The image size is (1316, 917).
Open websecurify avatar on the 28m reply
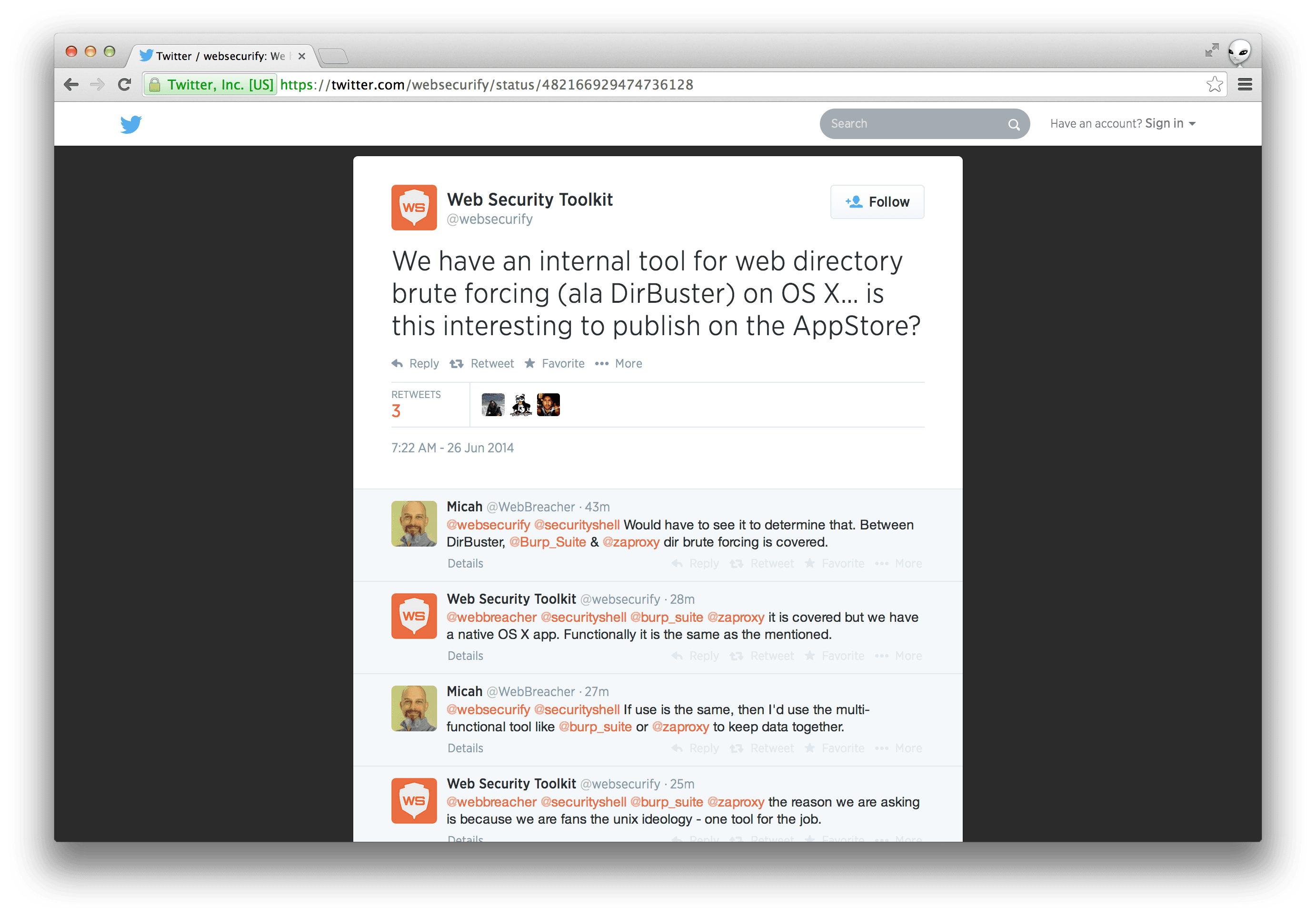tap(414, 616)
